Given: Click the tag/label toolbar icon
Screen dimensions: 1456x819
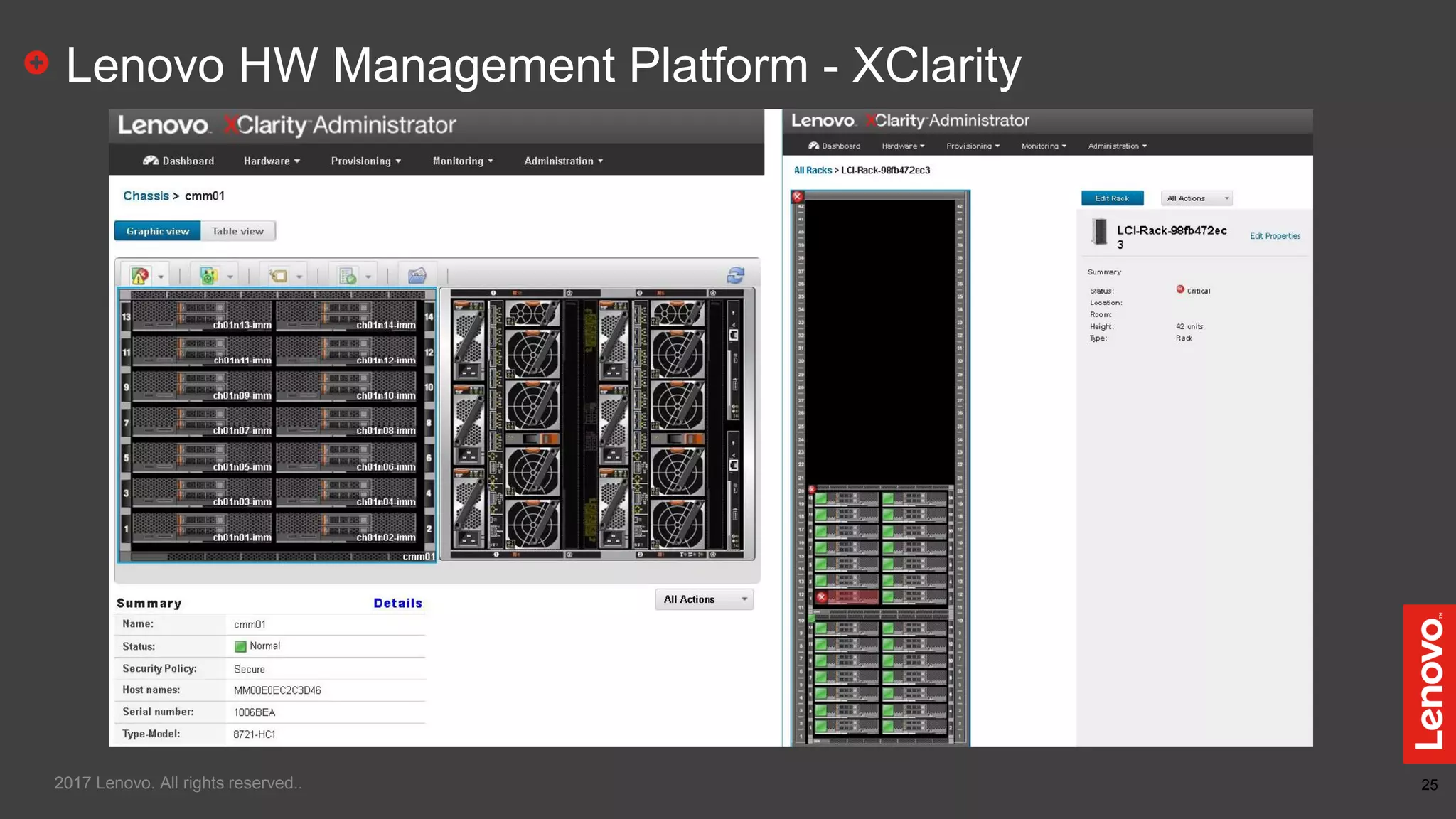Looking at the screenshot, I should point(278,276).
